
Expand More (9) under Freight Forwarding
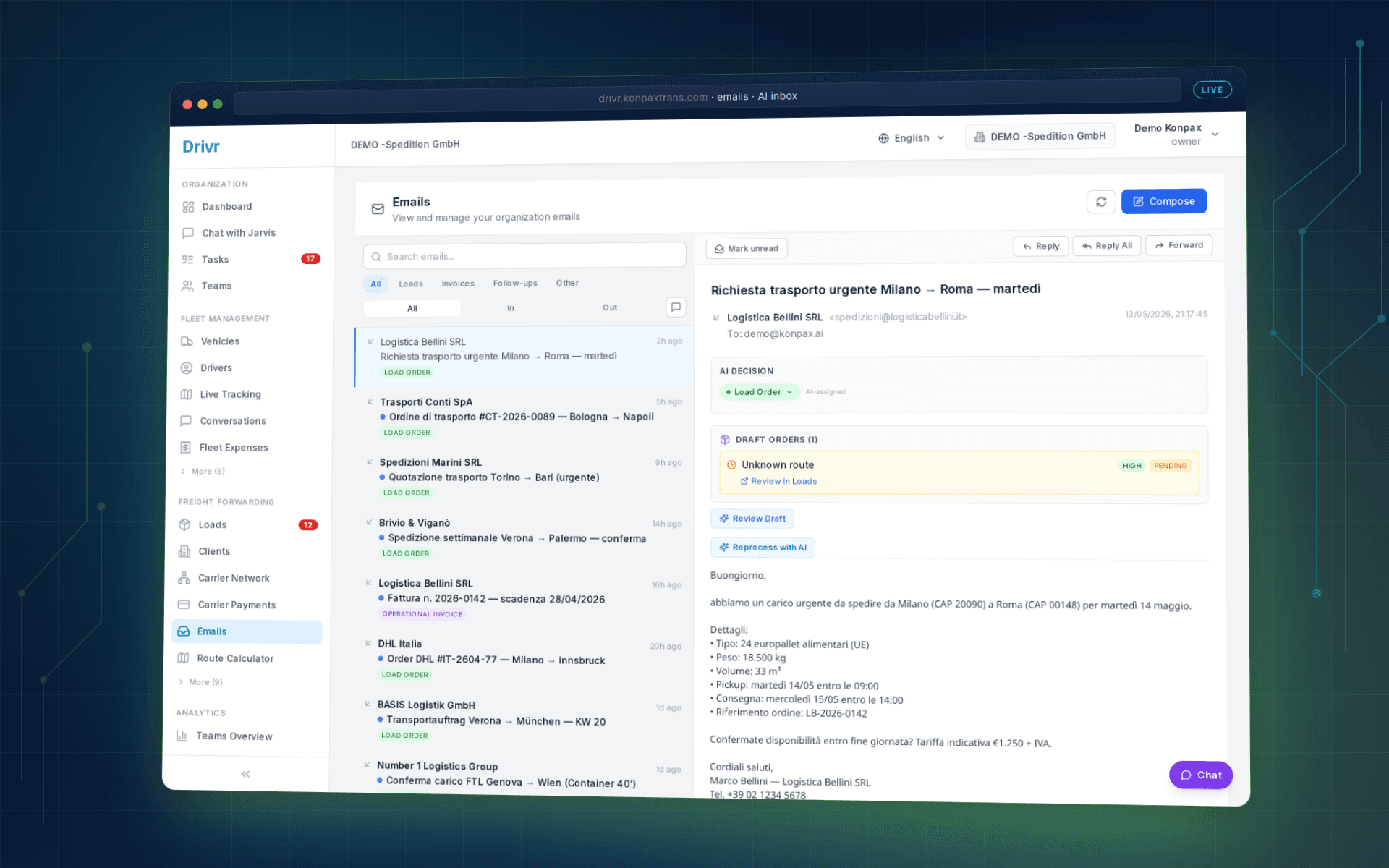coord(200,682)
